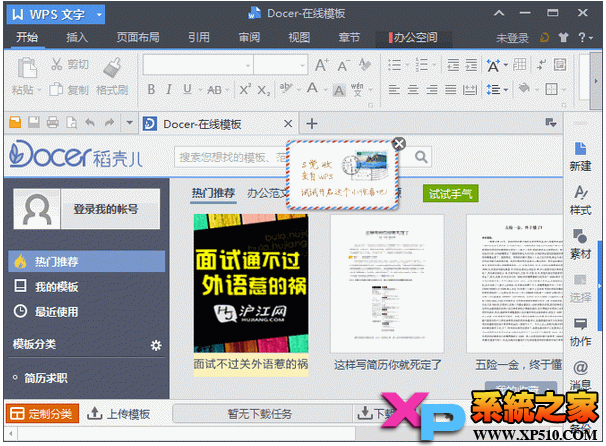
Task: Open the 办公空间 tab
Action: tap(414, 37)
